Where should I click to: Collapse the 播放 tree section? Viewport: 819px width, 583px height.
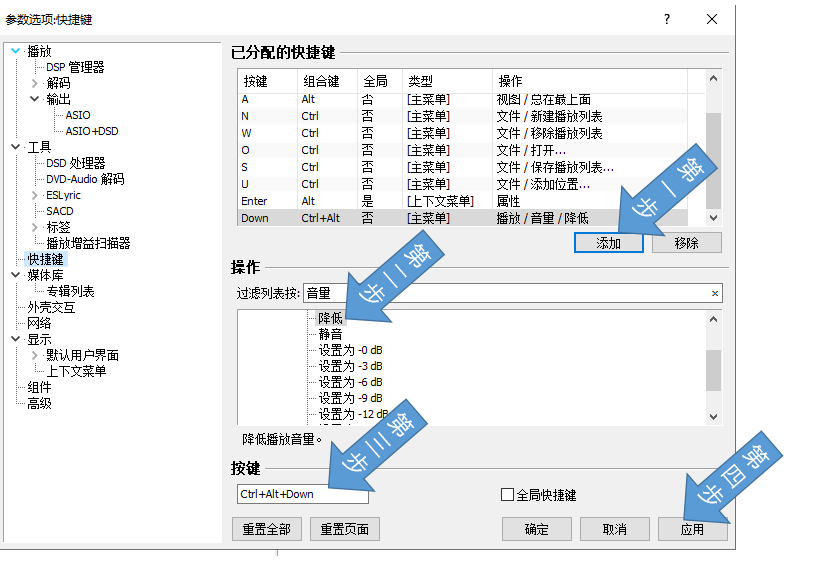point(15,51)
